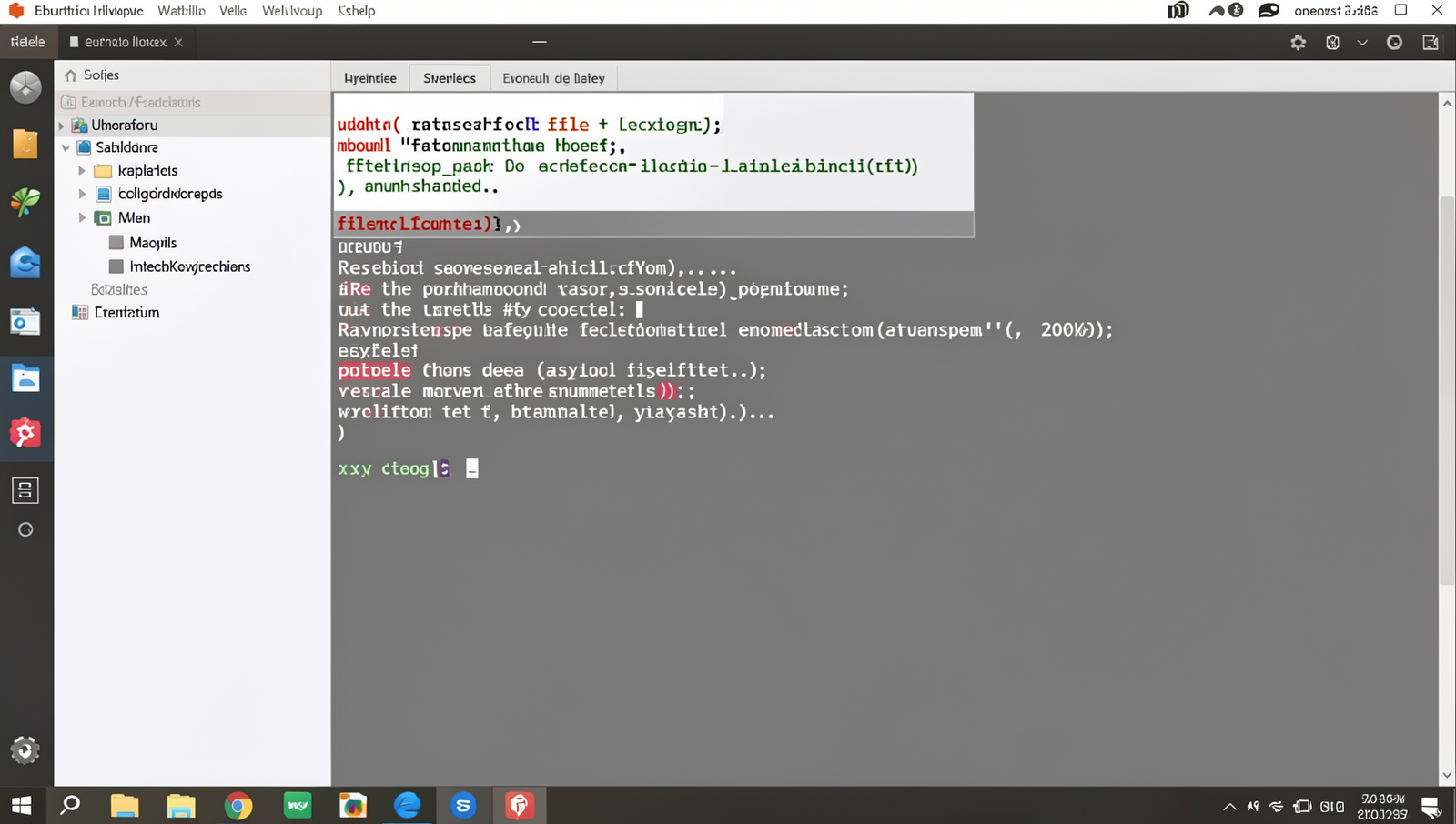The height and width of the screenshot is (824, 1456).
Task: Select the red puzzle icon in sidebar
Action: coord(25,434)
